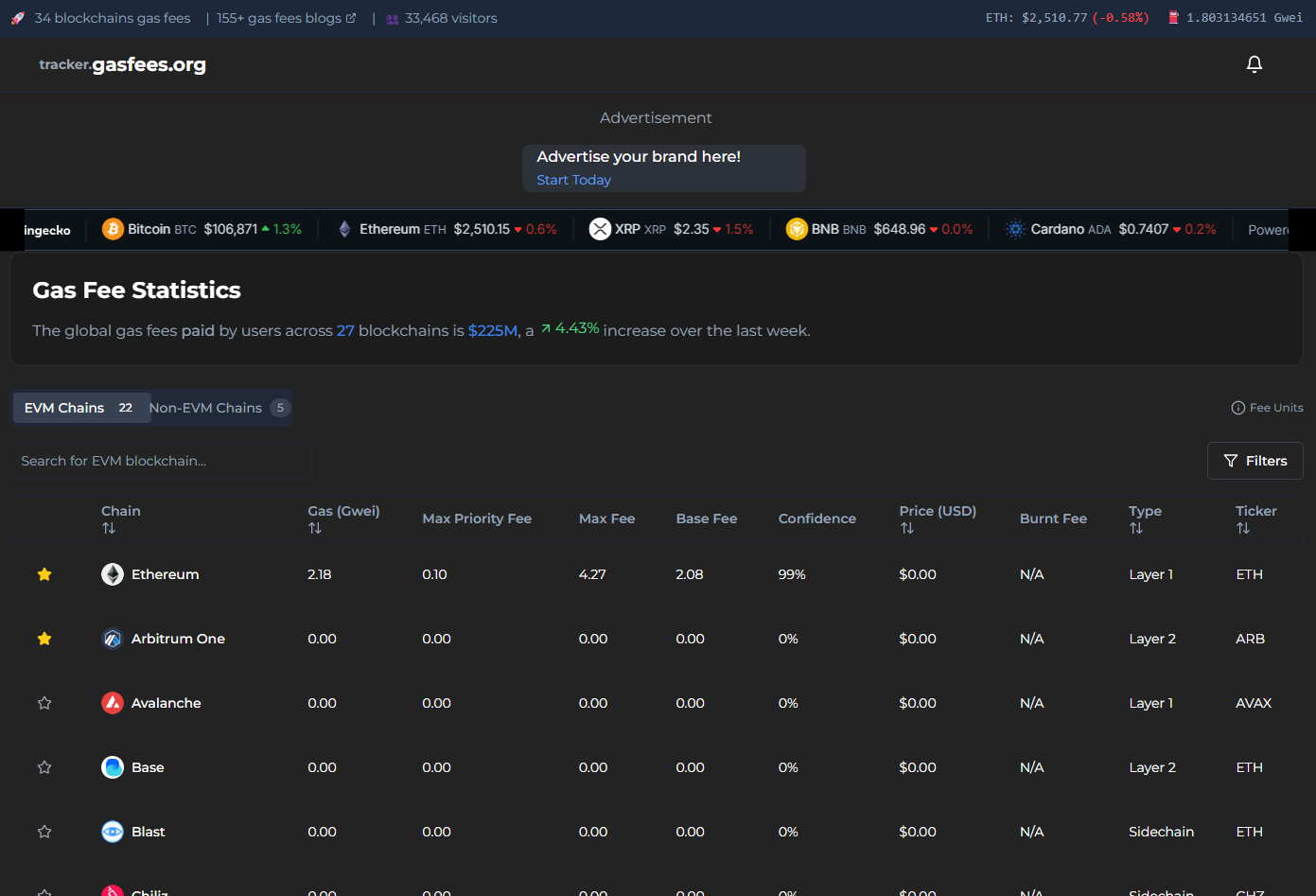Click the Start Today advertisement link
The height and width of the screenshot is (896, 1316).
click(x=573, y=180)
